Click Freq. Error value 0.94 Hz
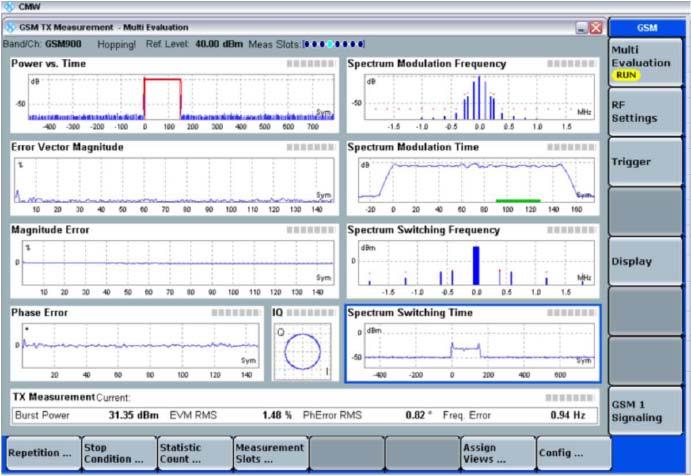 pyautogui.click(x=568, y=416)
